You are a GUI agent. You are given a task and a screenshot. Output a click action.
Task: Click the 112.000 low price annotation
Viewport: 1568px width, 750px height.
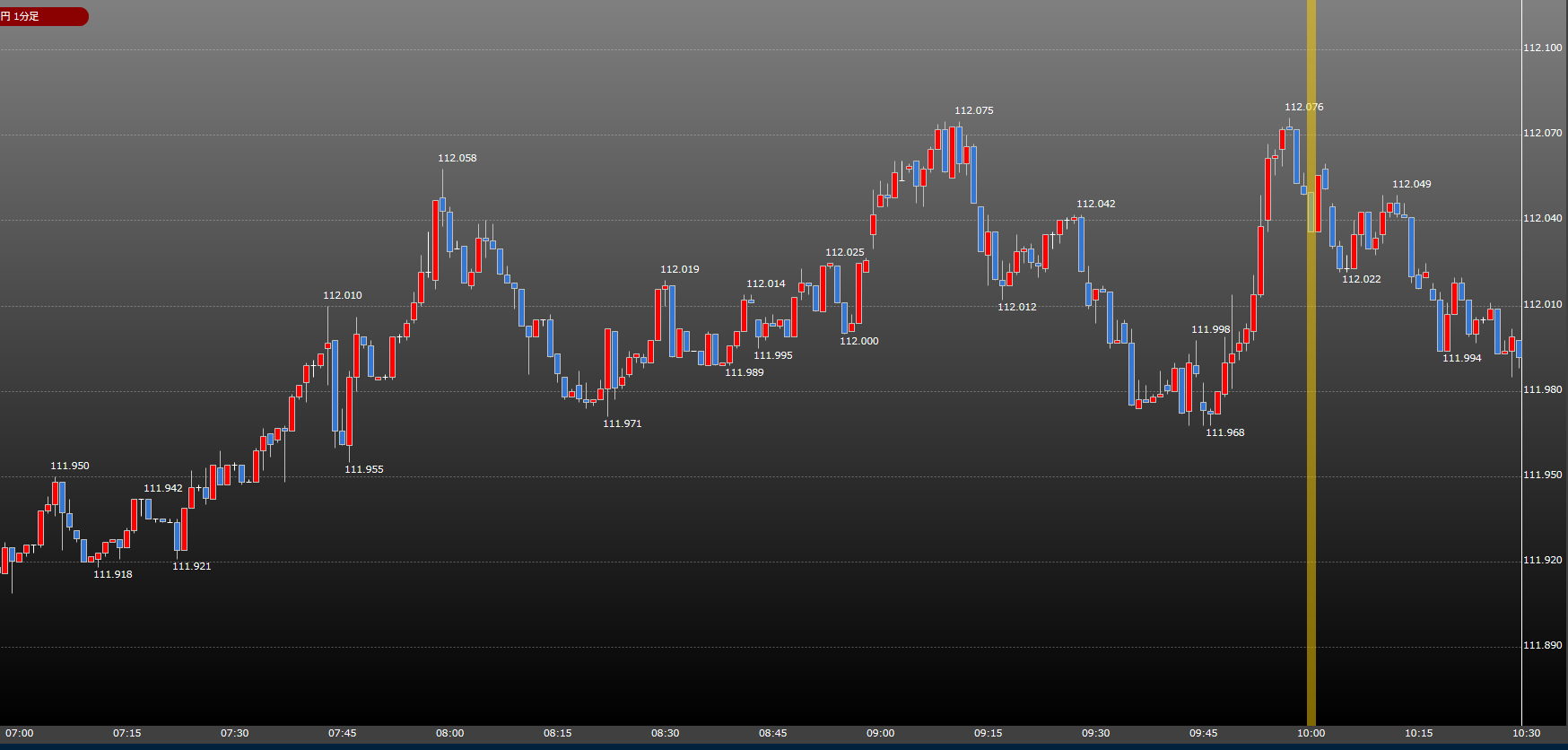(859, 341)
